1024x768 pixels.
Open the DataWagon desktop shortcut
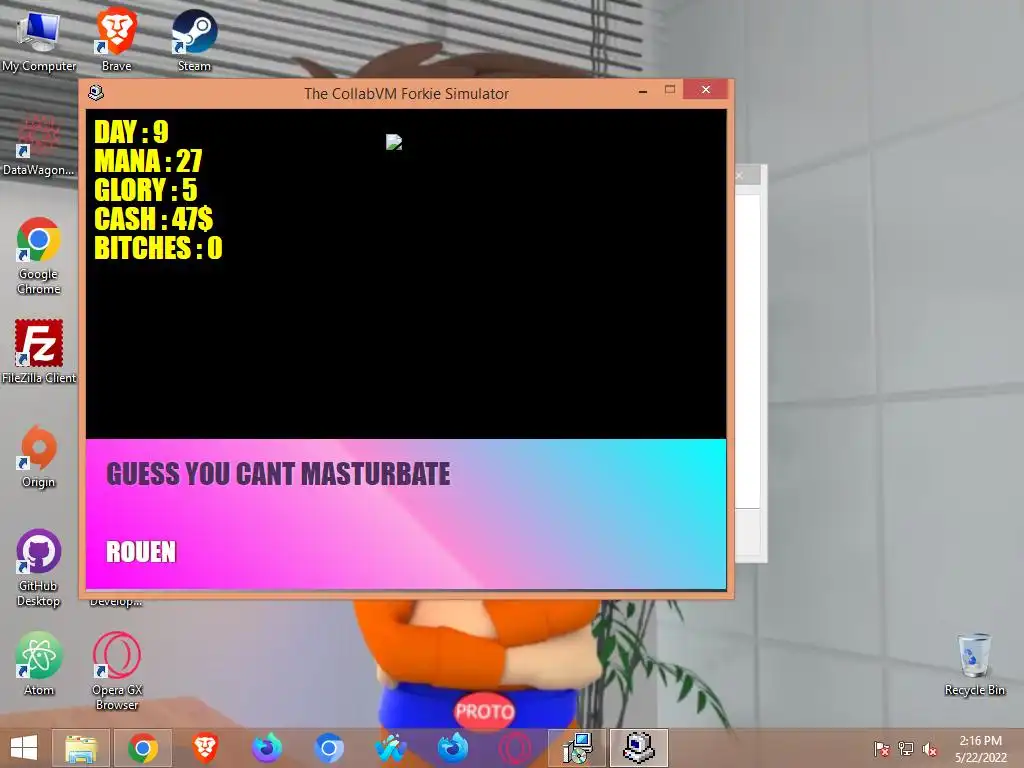tap(39, 146)
